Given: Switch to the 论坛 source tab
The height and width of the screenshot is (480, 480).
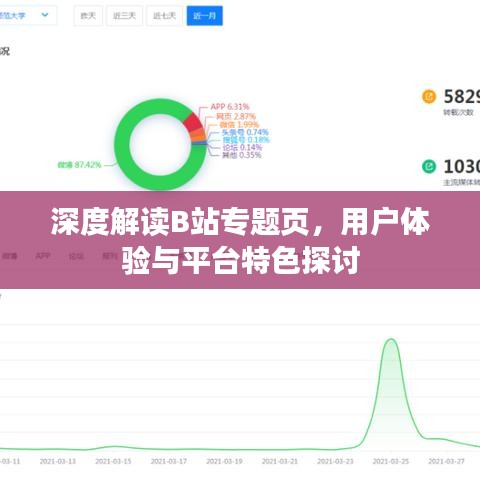Looking at the screenshot, I should click(76, 256).
